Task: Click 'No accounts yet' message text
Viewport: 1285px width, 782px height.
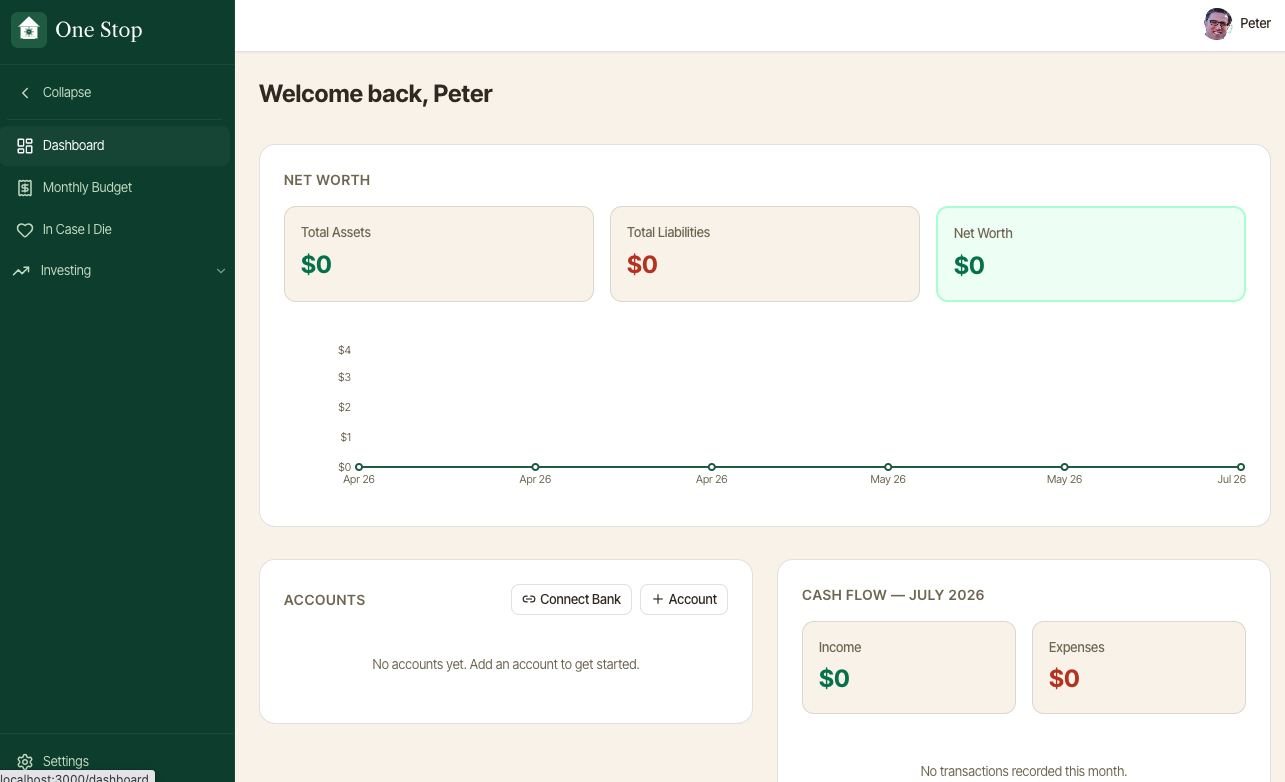Action: coord(506,664)
